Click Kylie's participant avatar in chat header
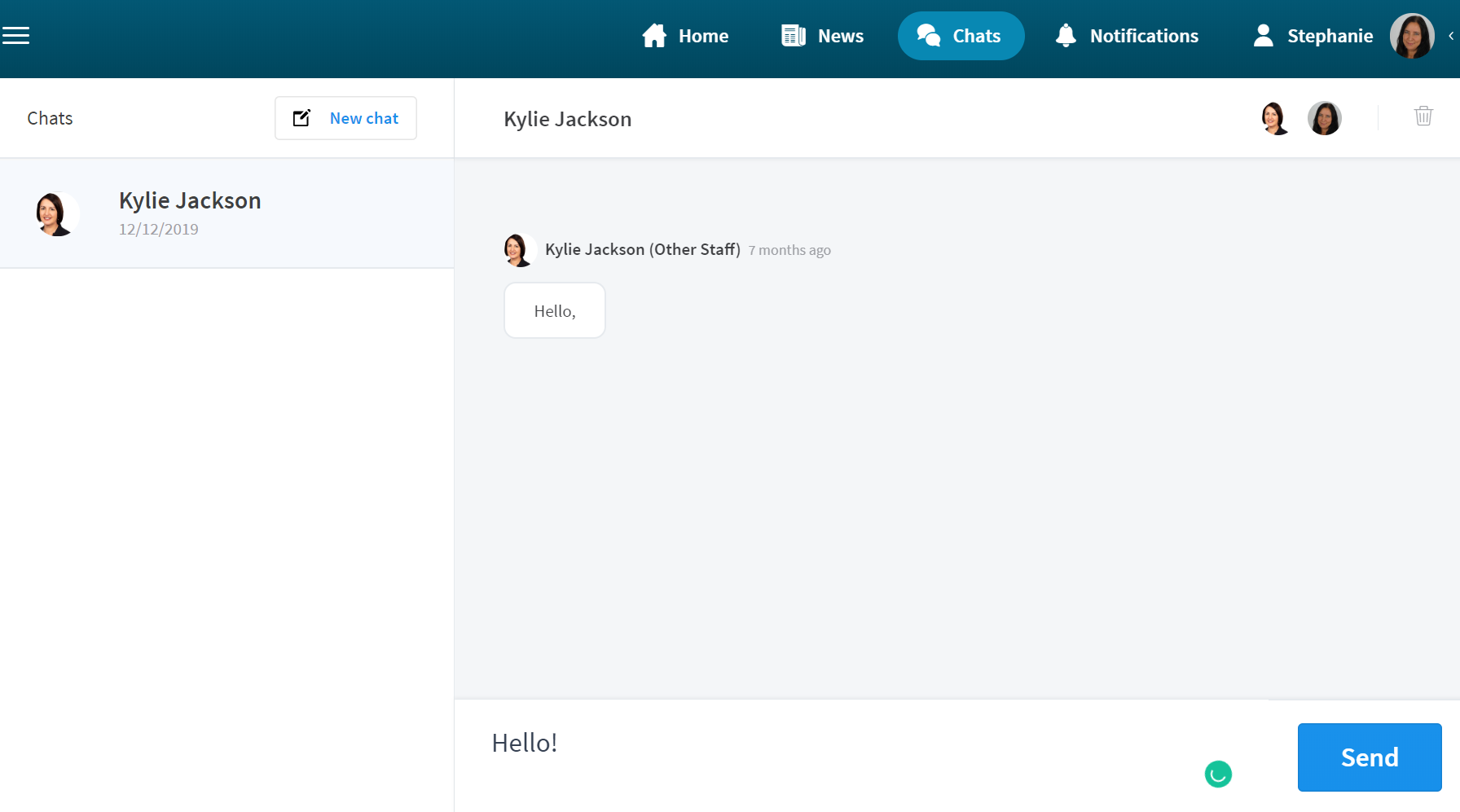 click(x=1275, y=118)
